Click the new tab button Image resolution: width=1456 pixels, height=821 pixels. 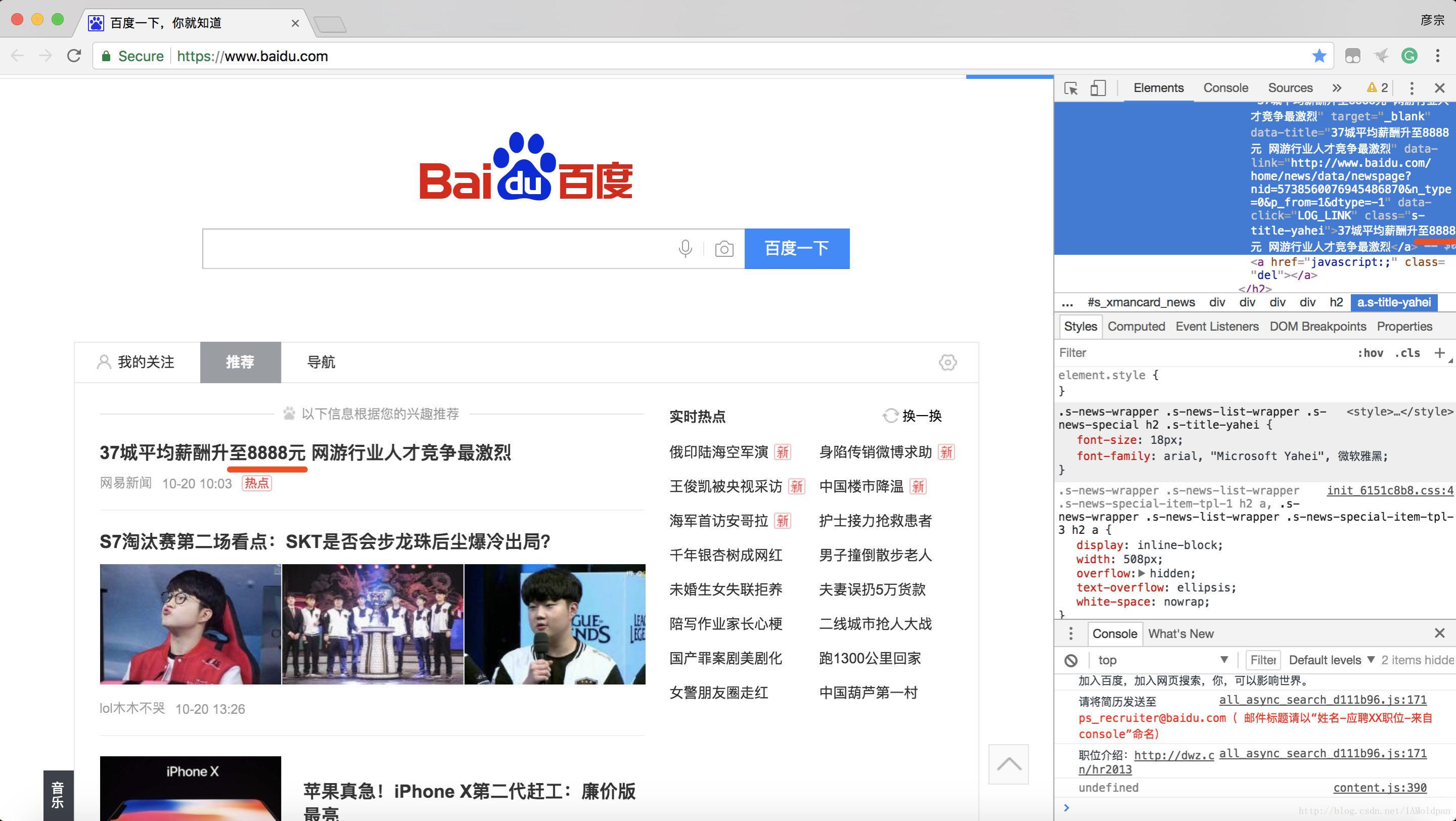tap(330, 24)
